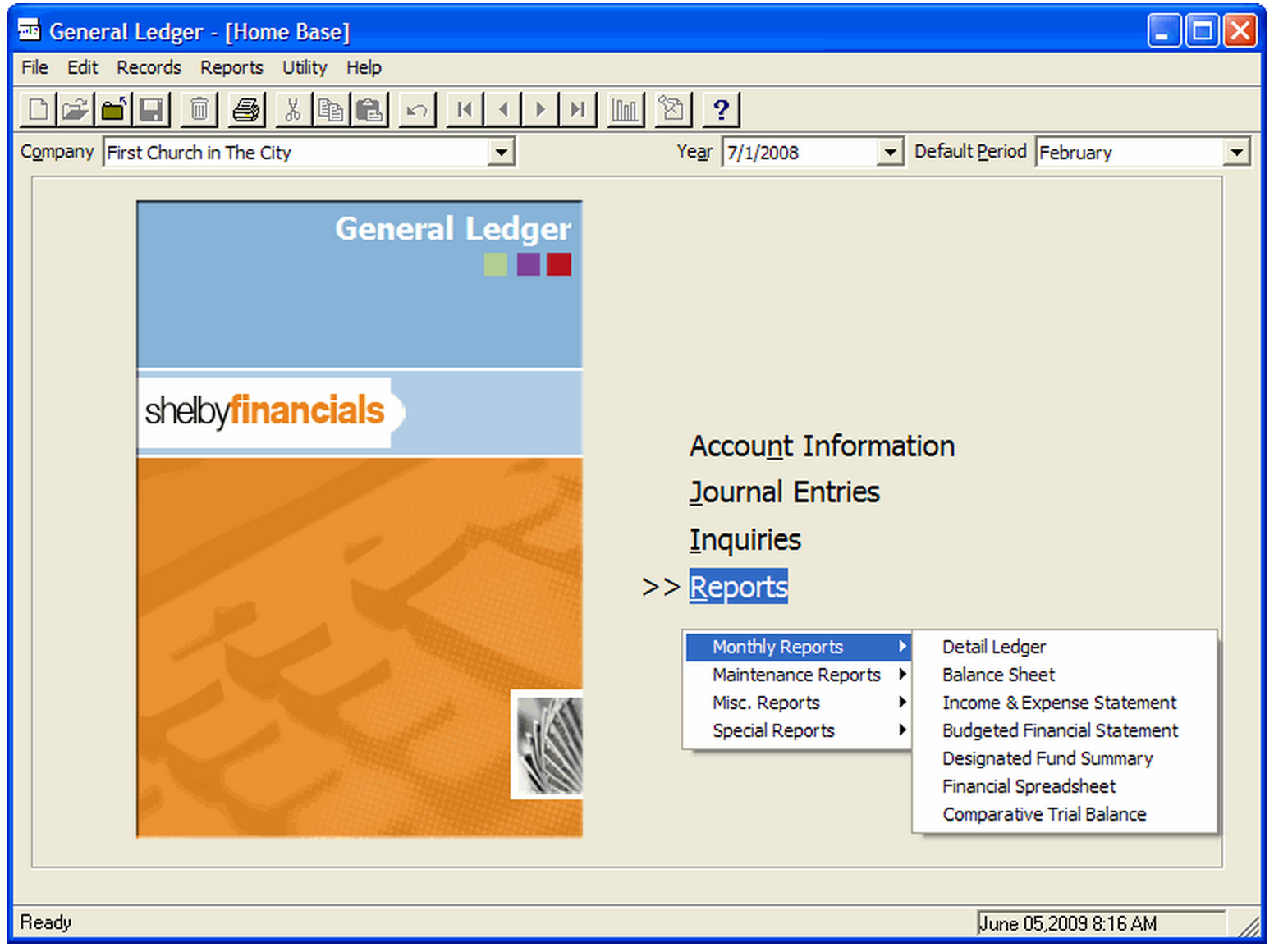1274x952 pixels.
Task: Expand the Monthly Reports submenu
Action: click(x=798, y=647)
